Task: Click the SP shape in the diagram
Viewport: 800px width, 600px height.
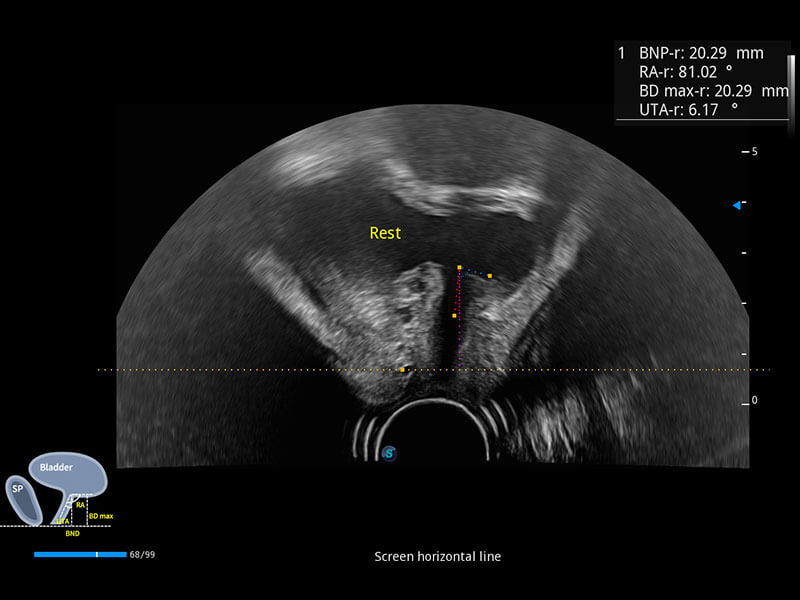Action: (18, 491)
